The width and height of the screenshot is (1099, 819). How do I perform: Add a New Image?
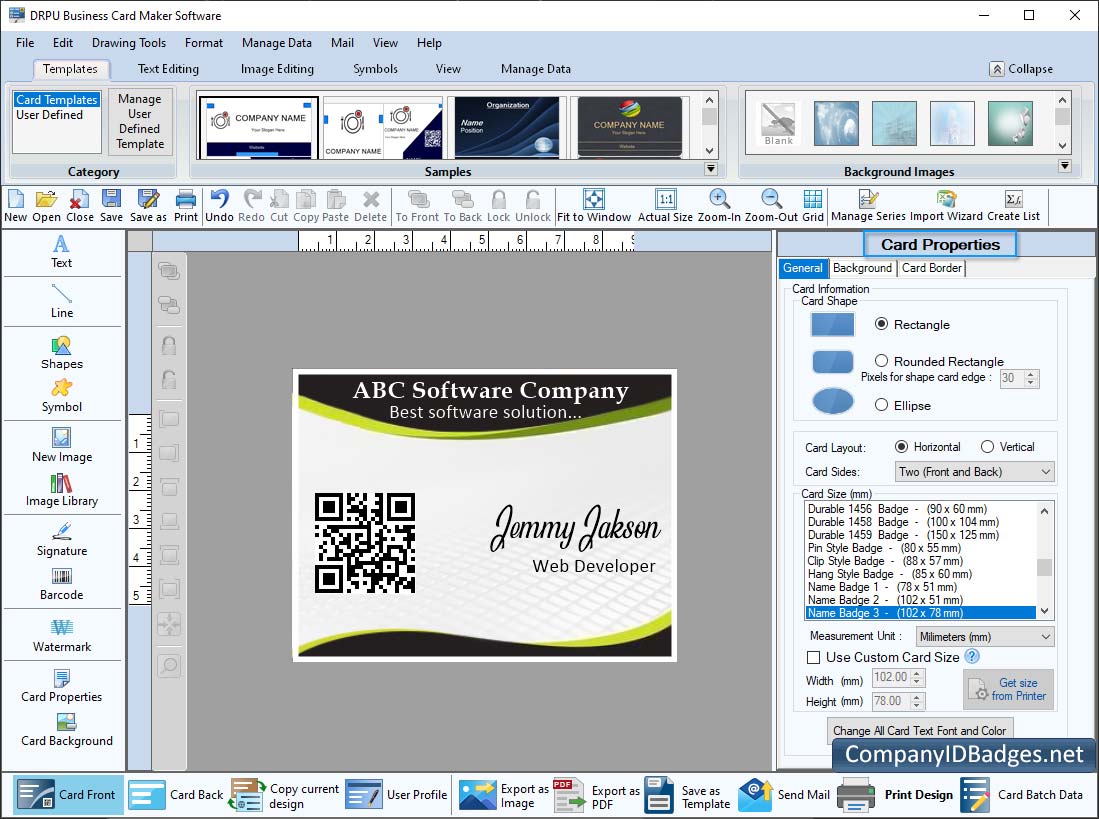pos(61,446)
